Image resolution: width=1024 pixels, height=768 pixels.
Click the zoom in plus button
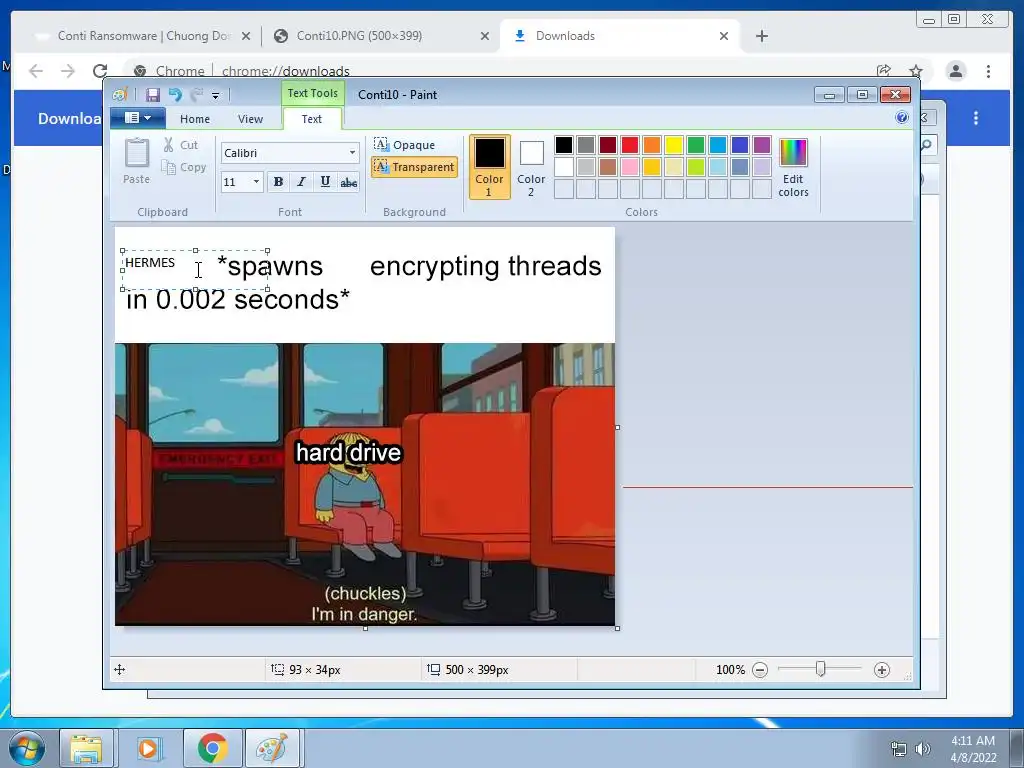pyautogui.click(x=882, y=670)
